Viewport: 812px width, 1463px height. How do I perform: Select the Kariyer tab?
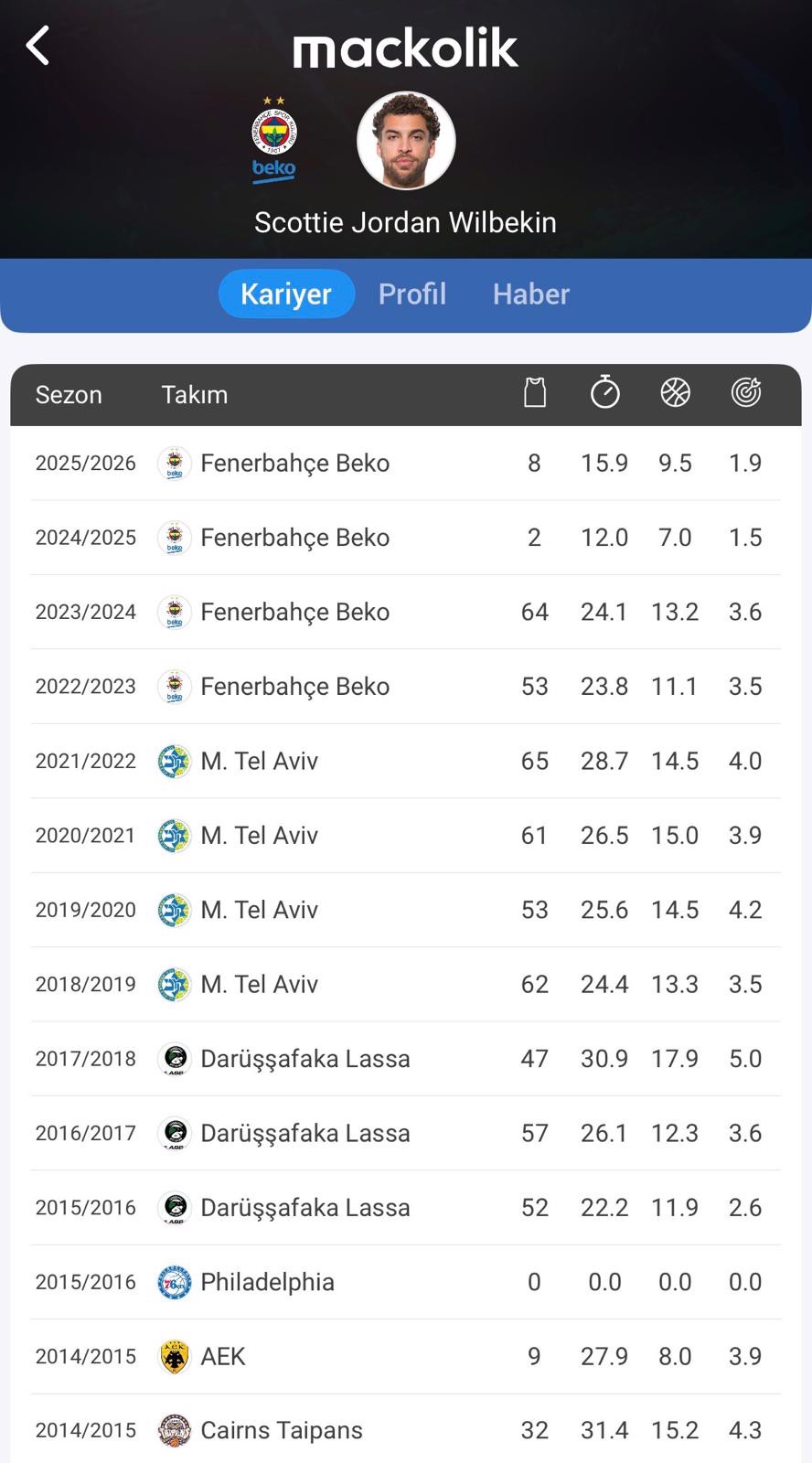[x=286, y=294]
